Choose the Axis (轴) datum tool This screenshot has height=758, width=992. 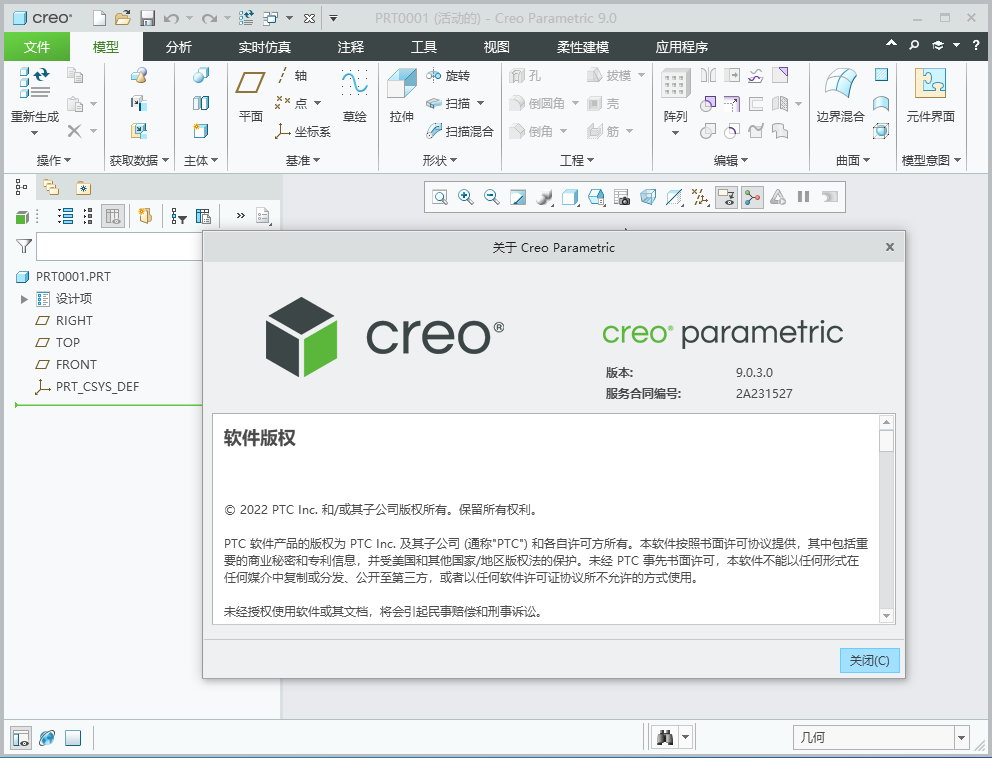pyautogui.click(x=292, y=75)
